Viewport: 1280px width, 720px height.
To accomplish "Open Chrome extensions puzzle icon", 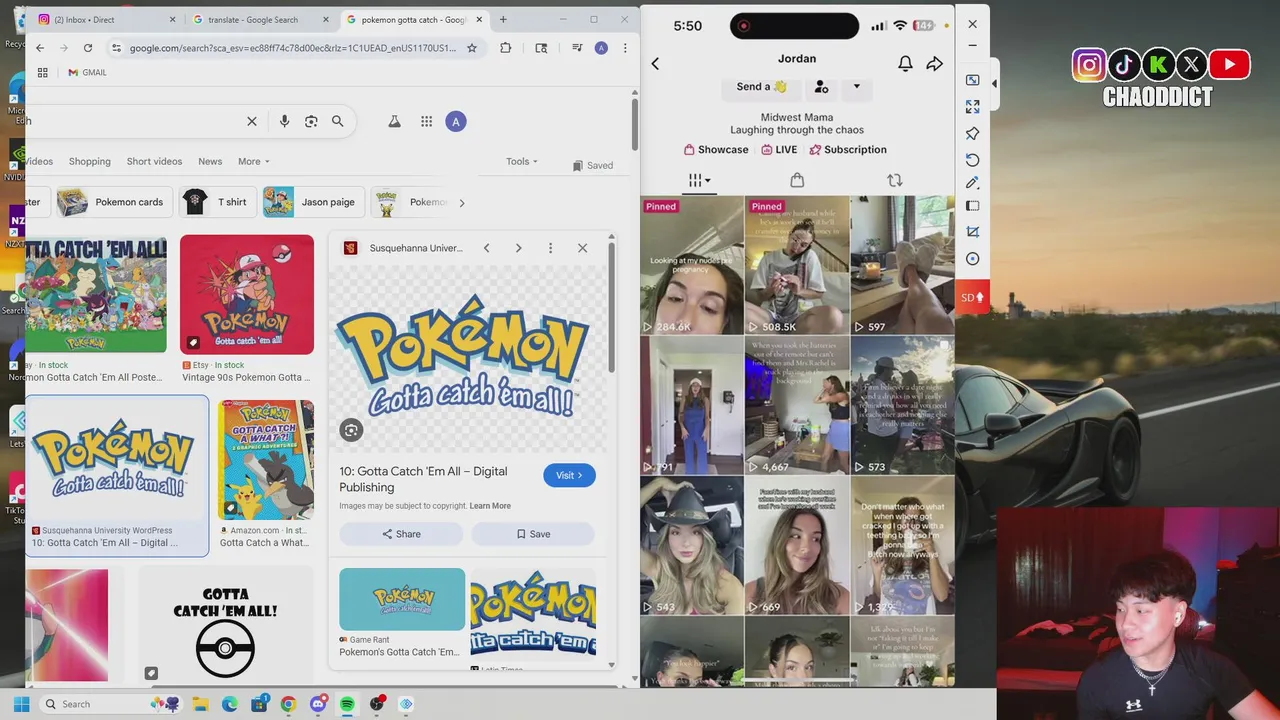I will [505, 48].
